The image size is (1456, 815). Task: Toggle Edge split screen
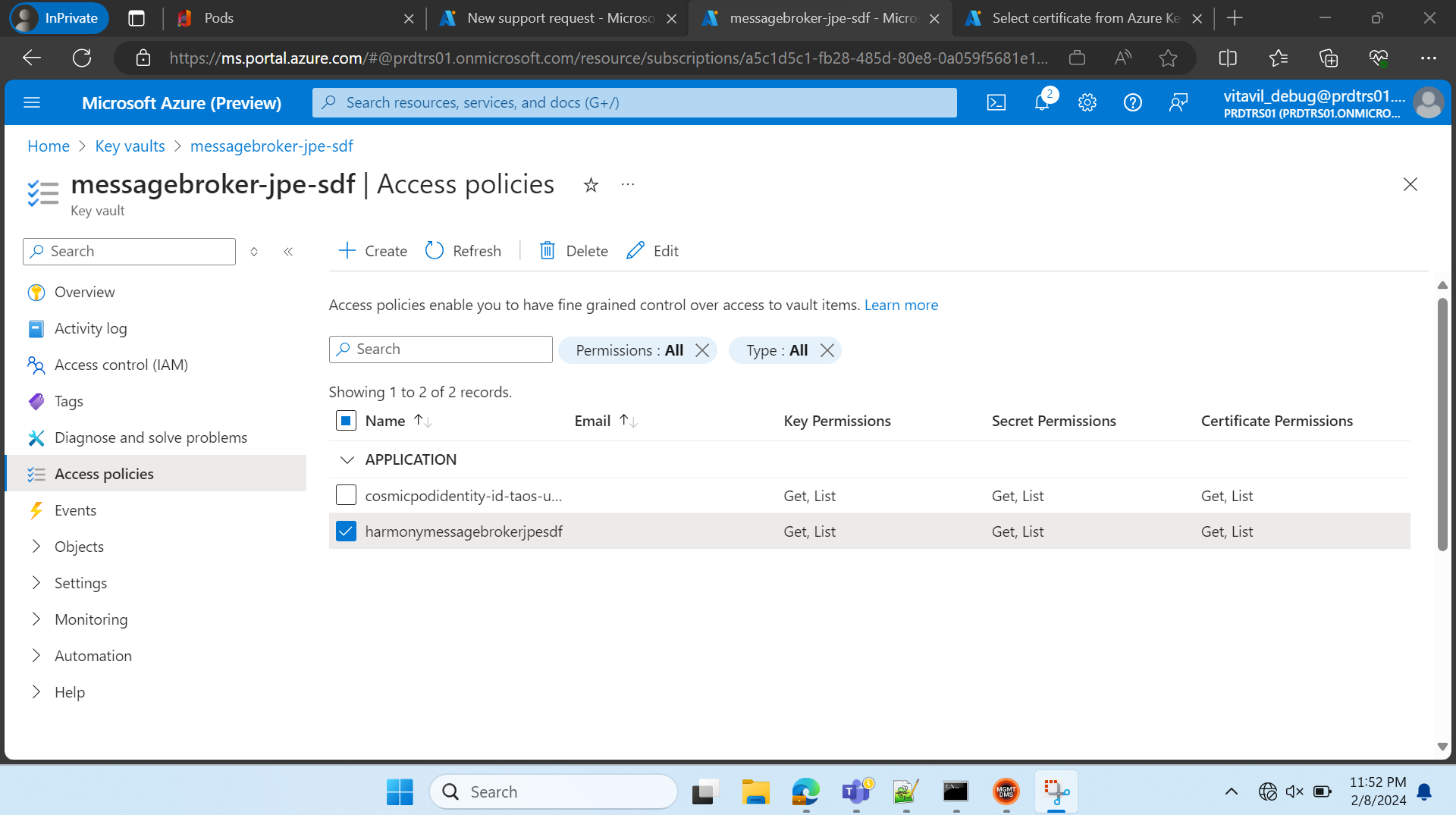[1228, 58]
